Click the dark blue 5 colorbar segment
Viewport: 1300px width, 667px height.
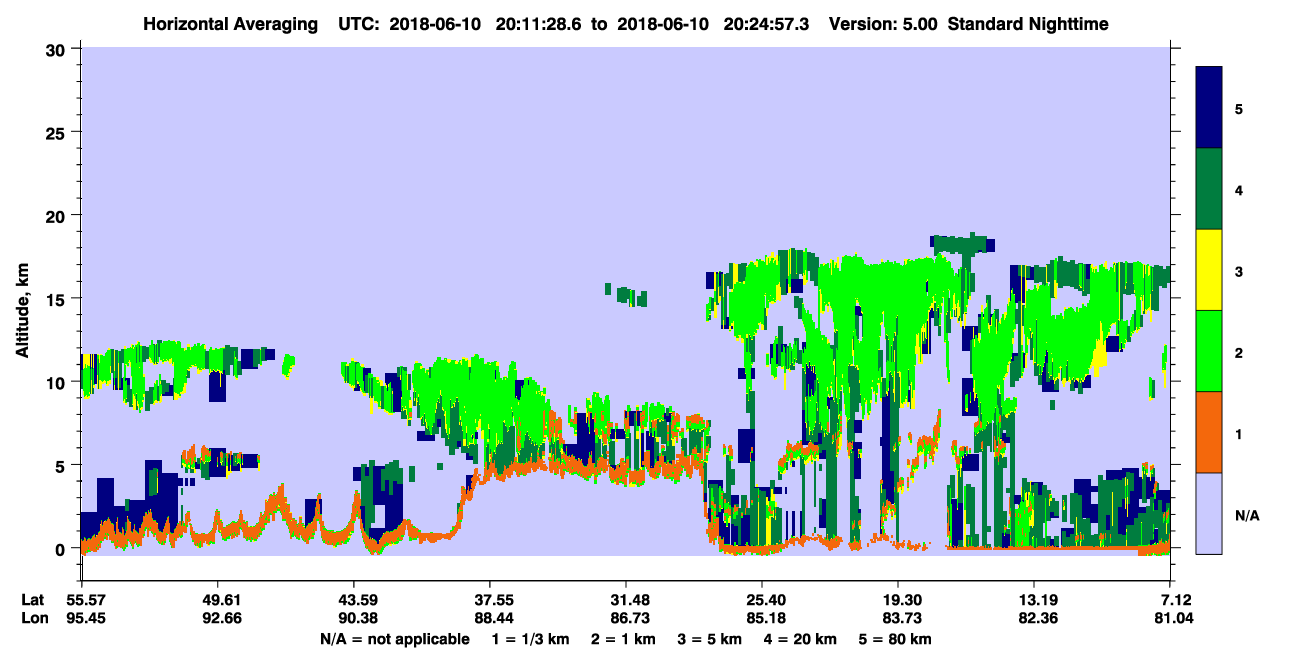pos(1209,108)
